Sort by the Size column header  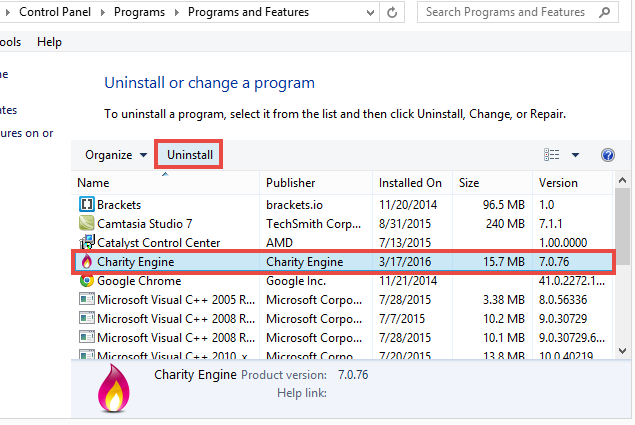click(492, 183)
